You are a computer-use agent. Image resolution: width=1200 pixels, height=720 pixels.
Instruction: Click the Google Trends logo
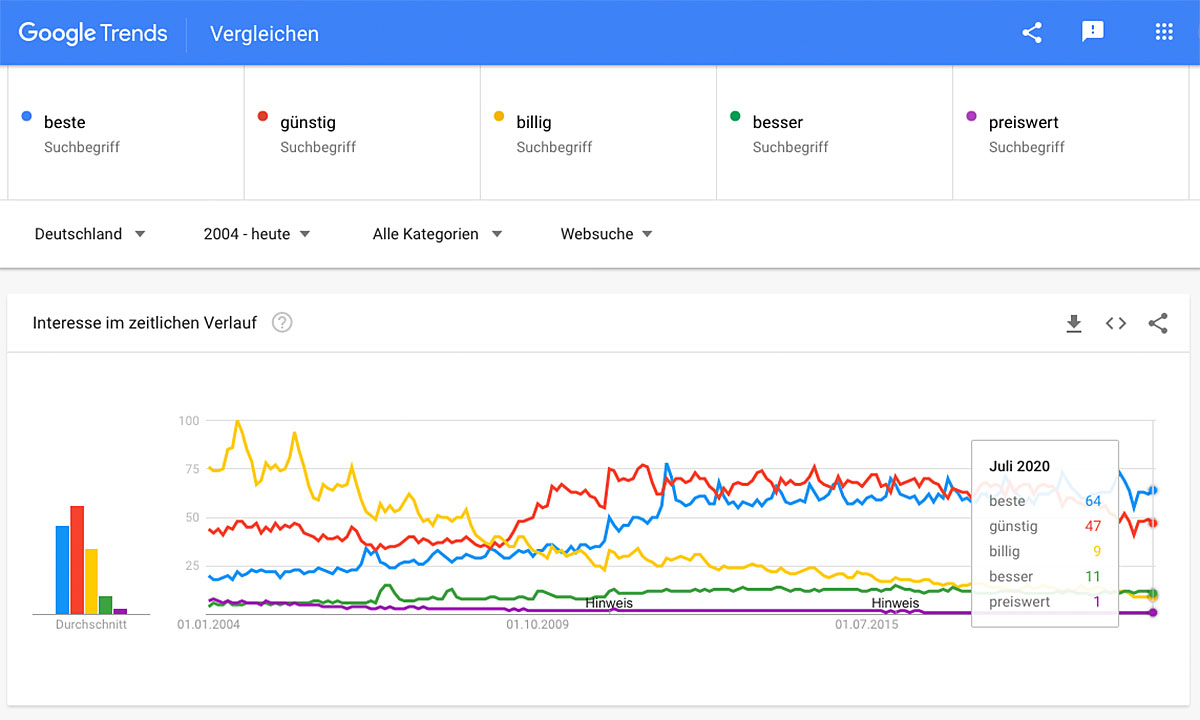[93, 33]
